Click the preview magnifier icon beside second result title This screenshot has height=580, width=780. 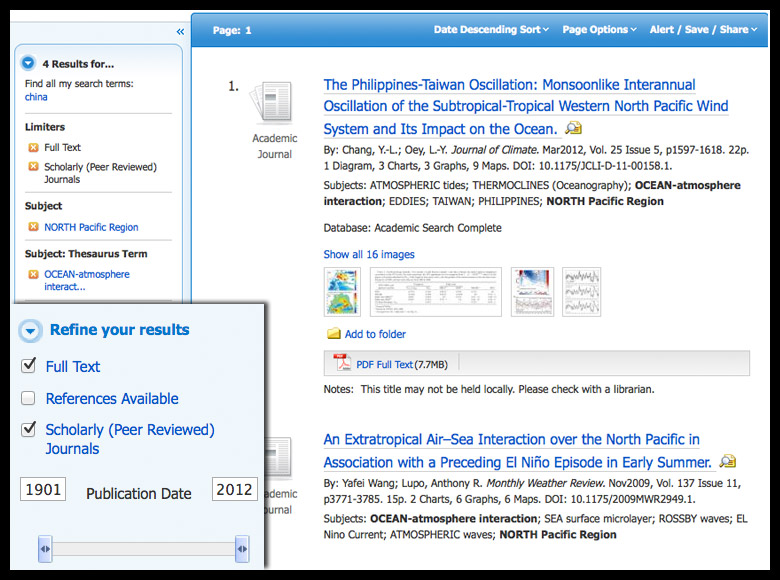tap(727, 462)
